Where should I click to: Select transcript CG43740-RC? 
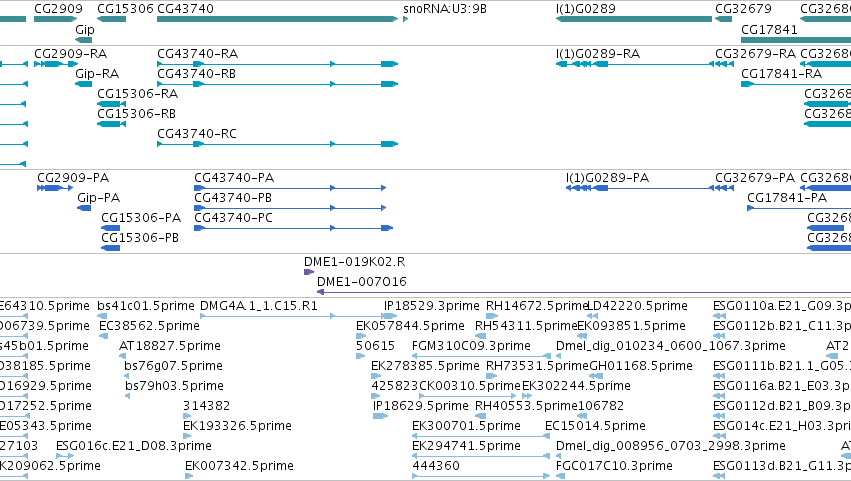tap(277, 144)
